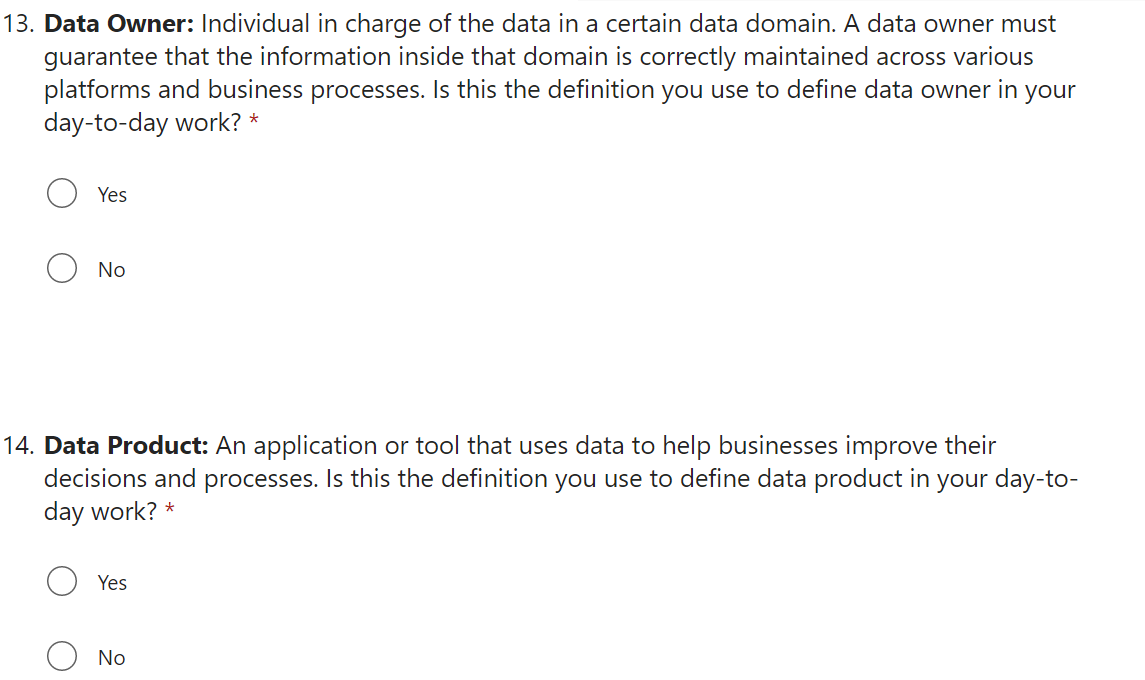Click the "No" label text under question 14

[111, 658]
